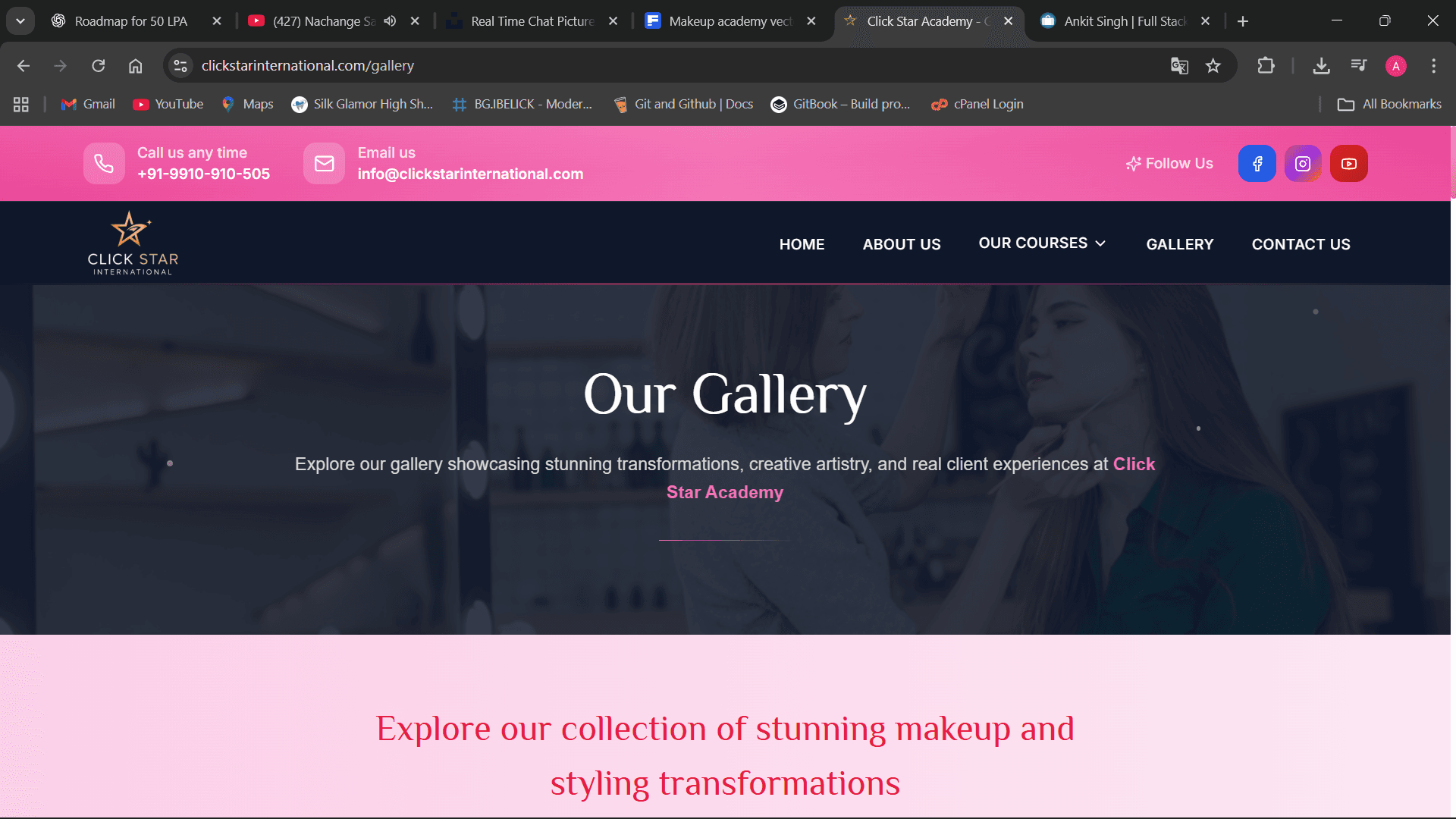Open the Extensions puzzle icon

pos(1266,66)
